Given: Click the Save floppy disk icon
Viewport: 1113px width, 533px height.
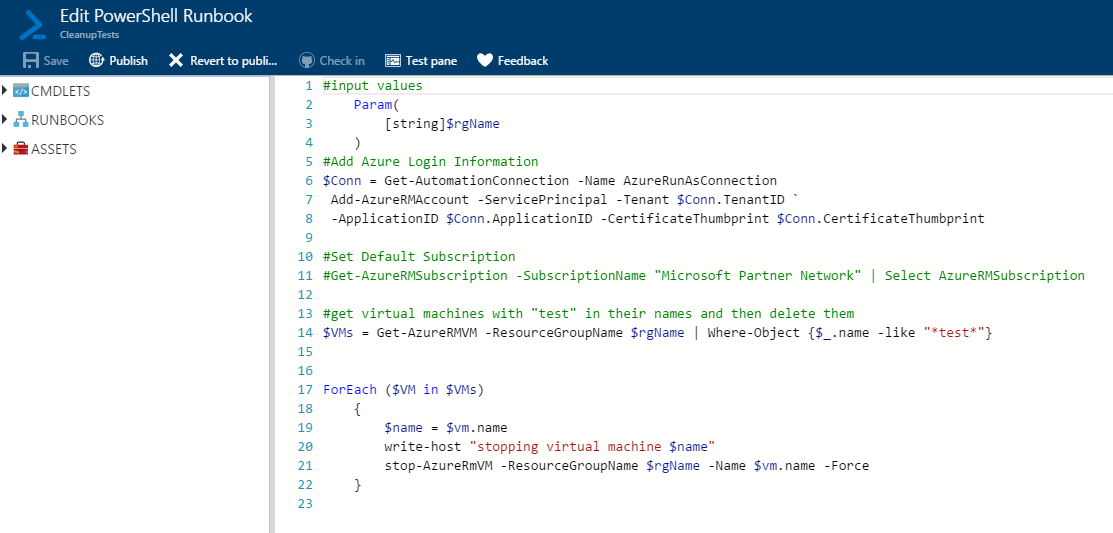Looking at the screenshot, I should pyautogui.click(x=30, y=60).
